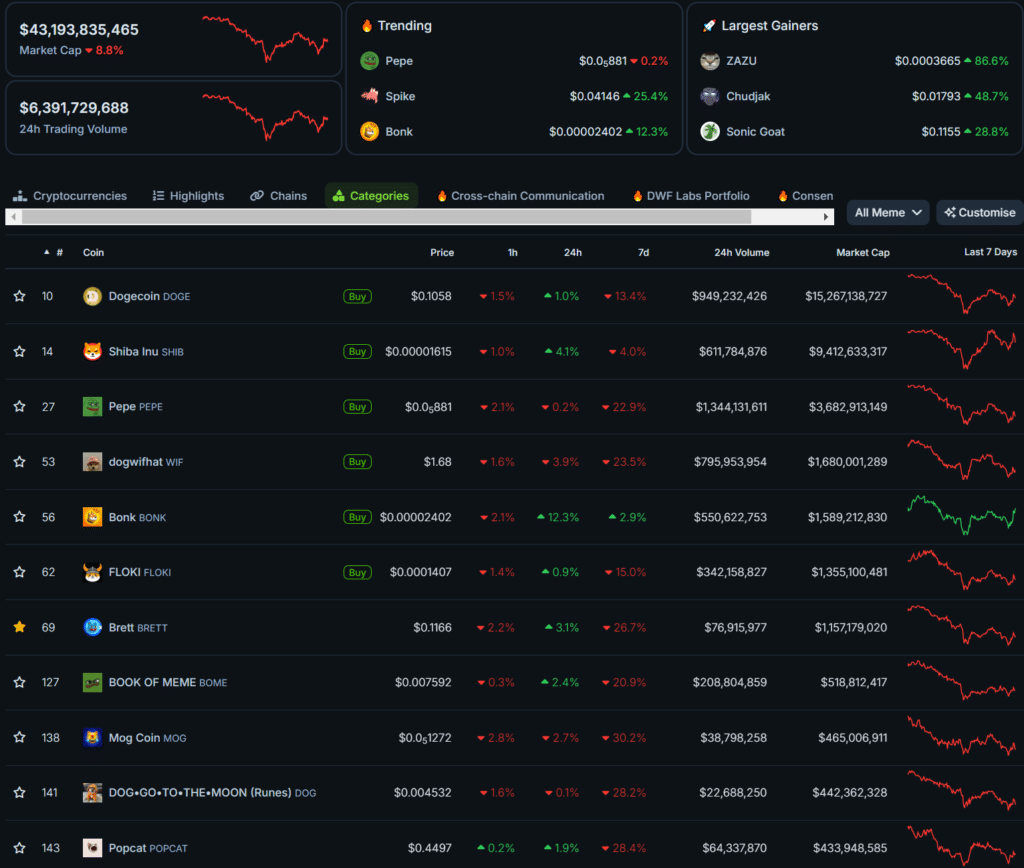Favorite Dogecoin with its star
1024x868 pixels.
[x=20, y=297]
